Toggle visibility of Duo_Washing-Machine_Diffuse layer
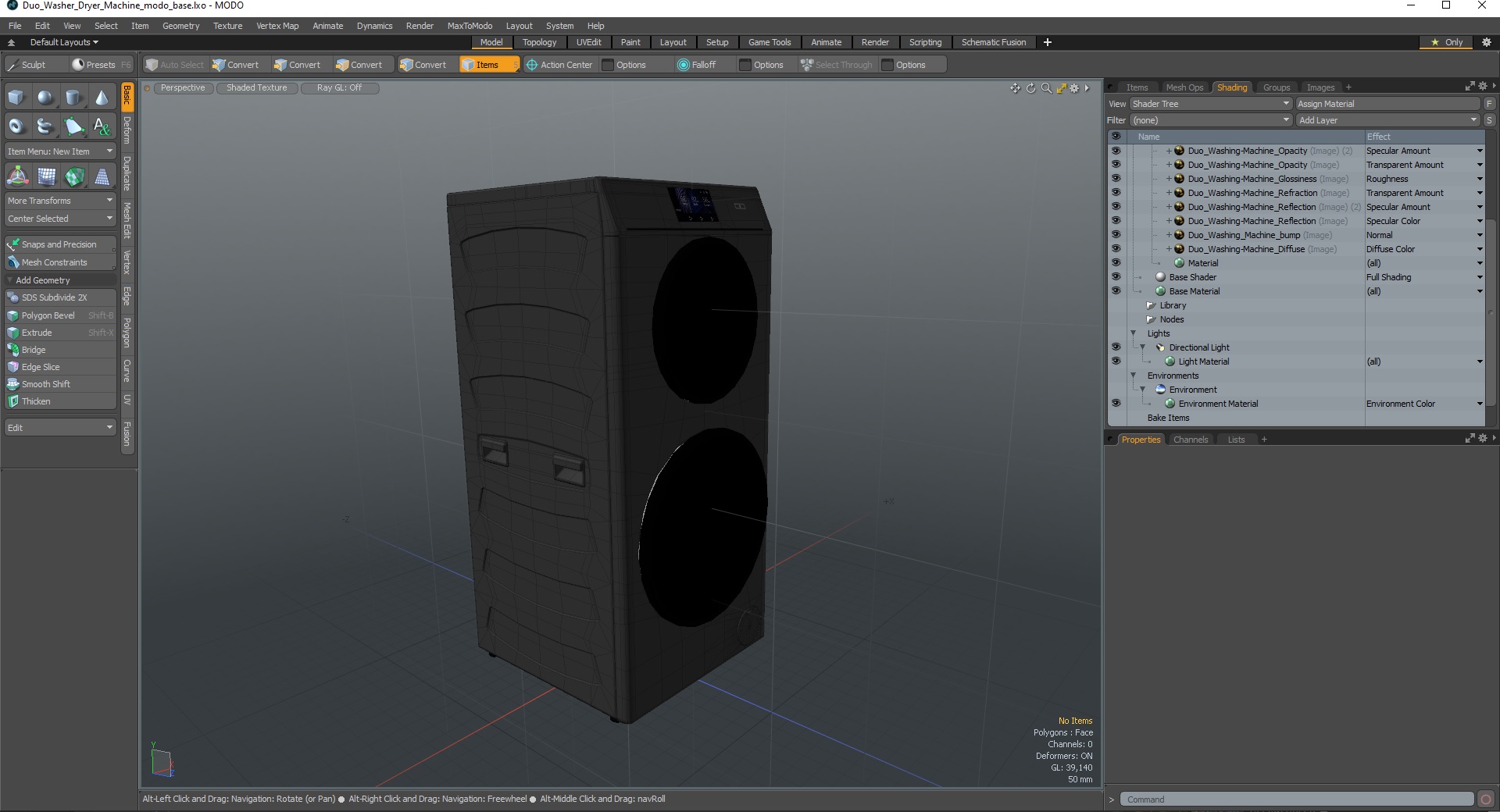Viewport: 1500px width, 812px height. [x=1116, y=249]
